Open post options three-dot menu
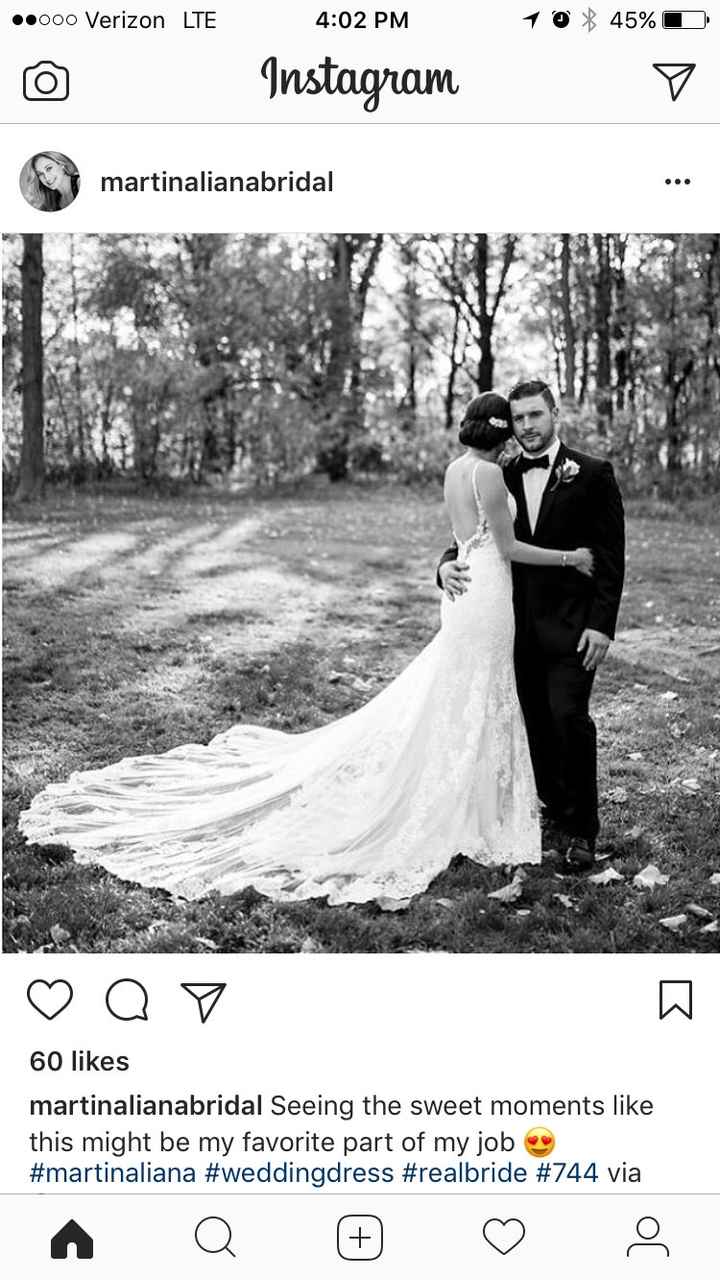This screenshot has width=720, height=1280. 677,182
